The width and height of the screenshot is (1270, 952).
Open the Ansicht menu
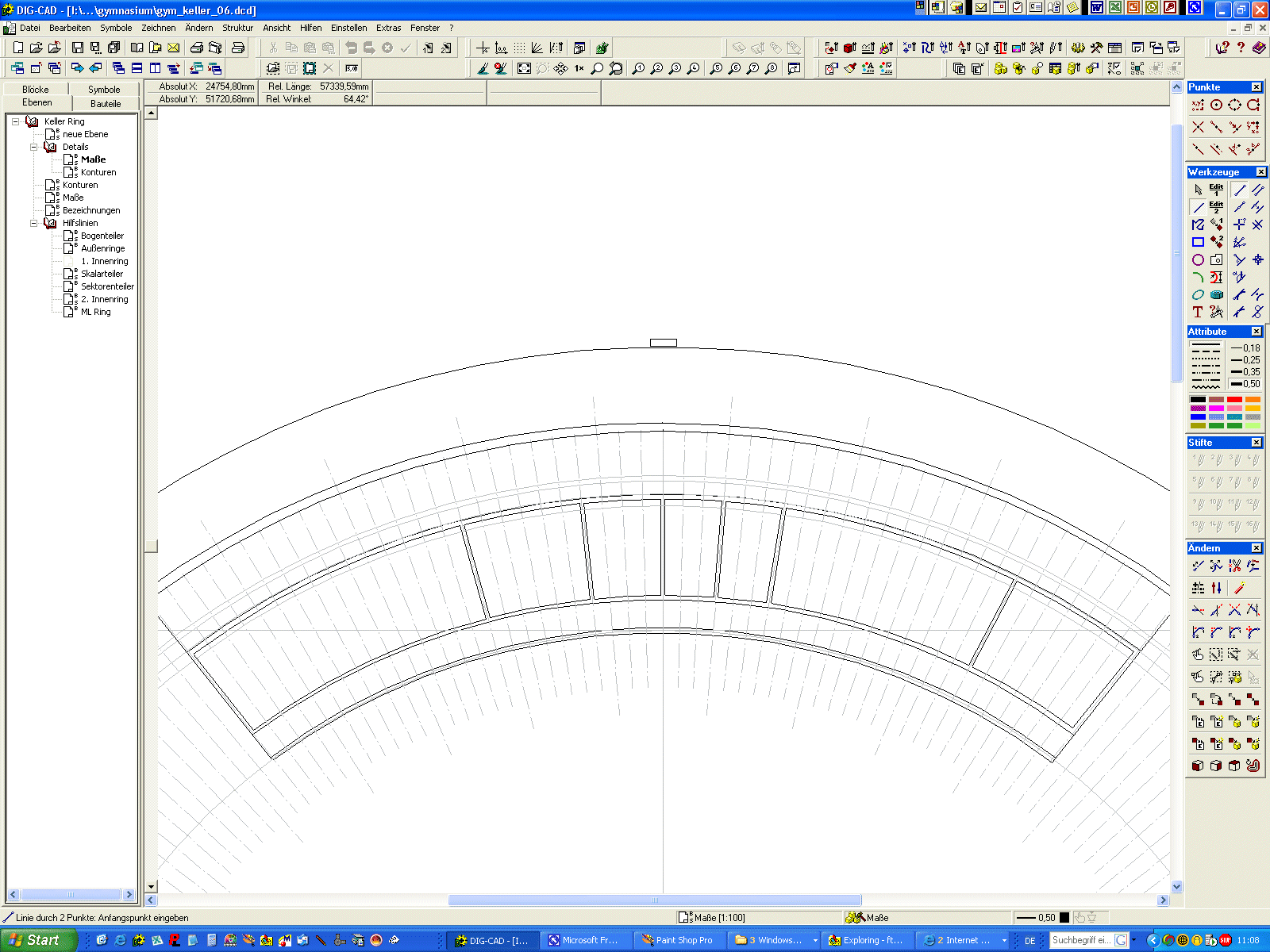(x=277, y=28)
